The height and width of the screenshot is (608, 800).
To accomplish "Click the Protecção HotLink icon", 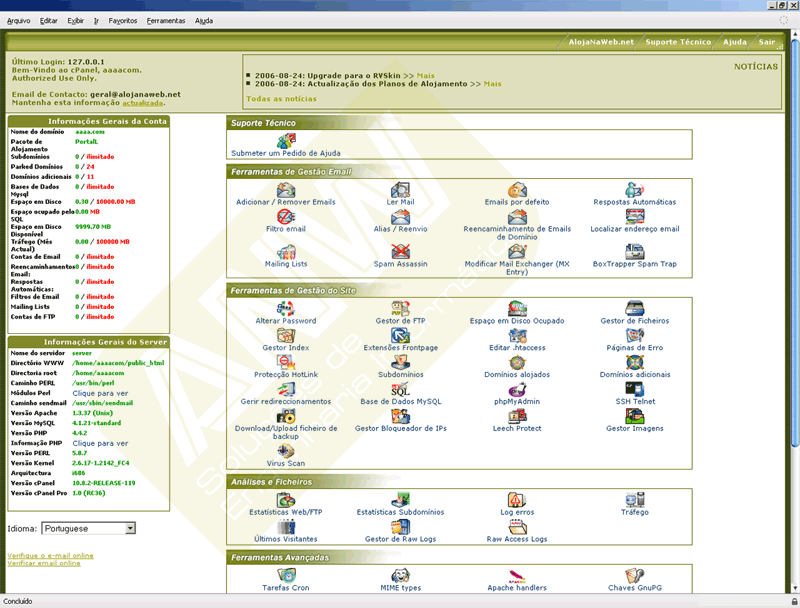I will click(x=286, y=362).
